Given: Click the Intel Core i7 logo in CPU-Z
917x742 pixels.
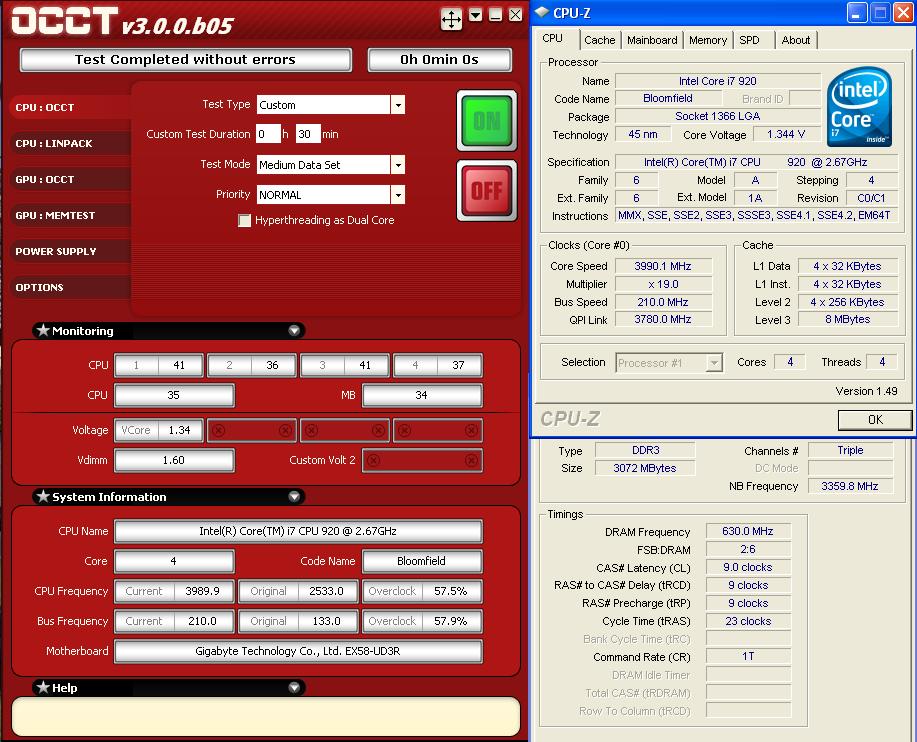Looking at the screenshot, I should (859, 107).
